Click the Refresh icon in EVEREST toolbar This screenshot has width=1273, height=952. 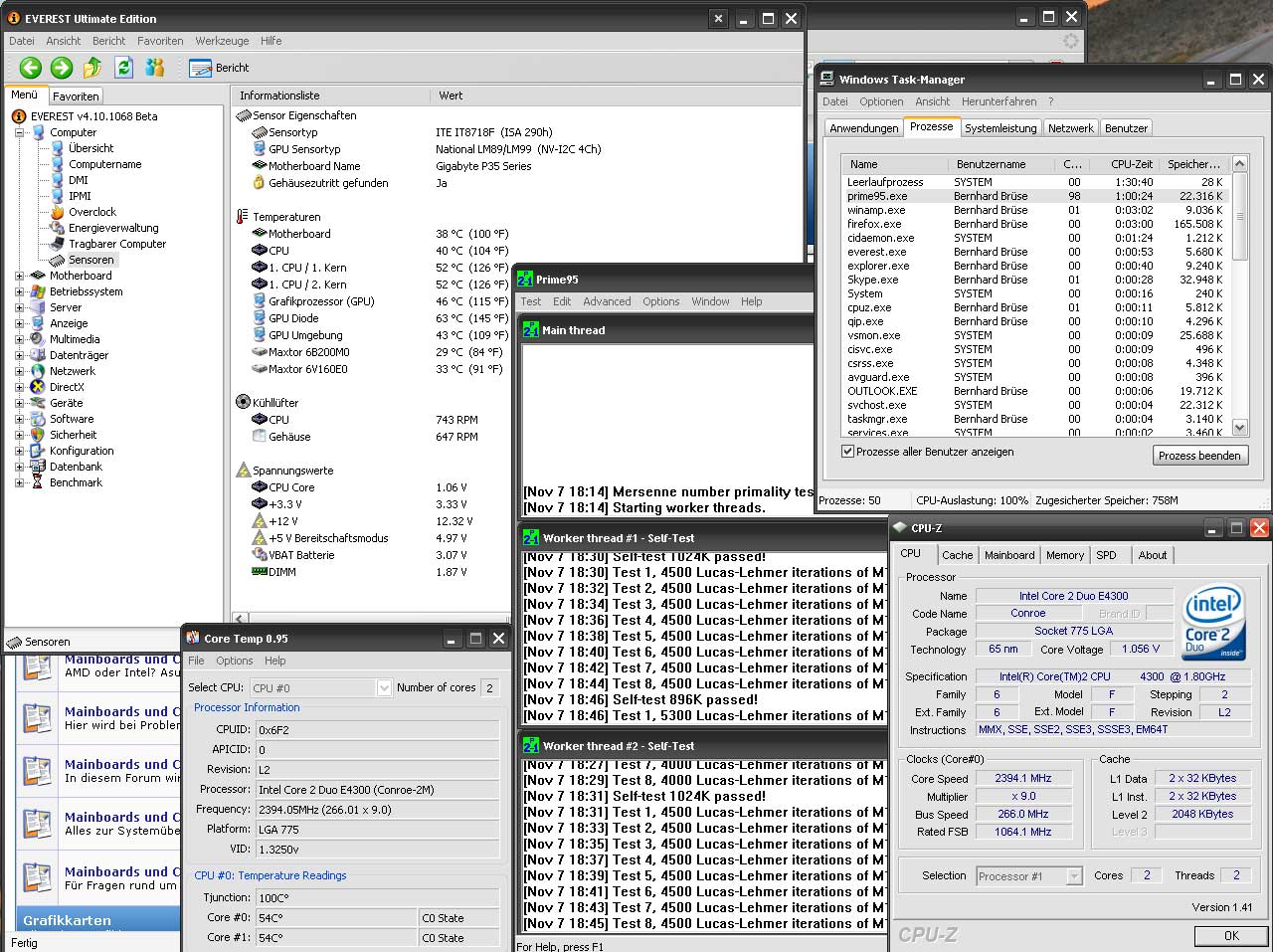point(123,68)
